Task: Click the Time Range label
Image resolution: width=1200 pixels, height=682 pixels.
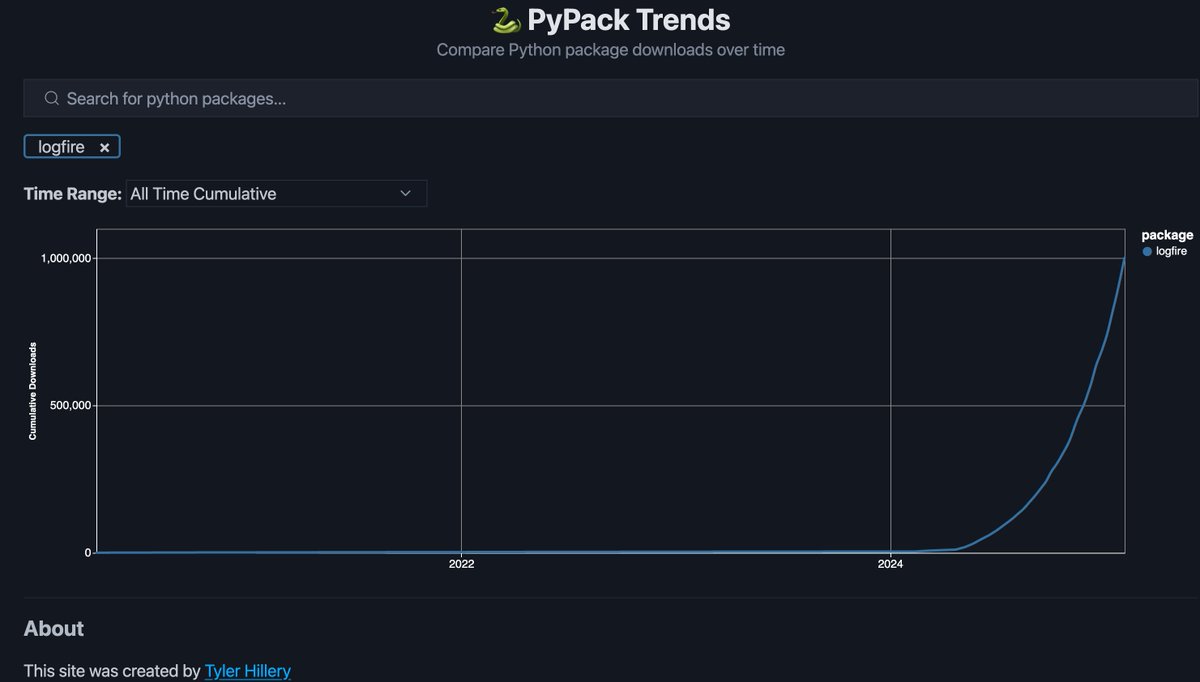Action: [x=73, y=193]
